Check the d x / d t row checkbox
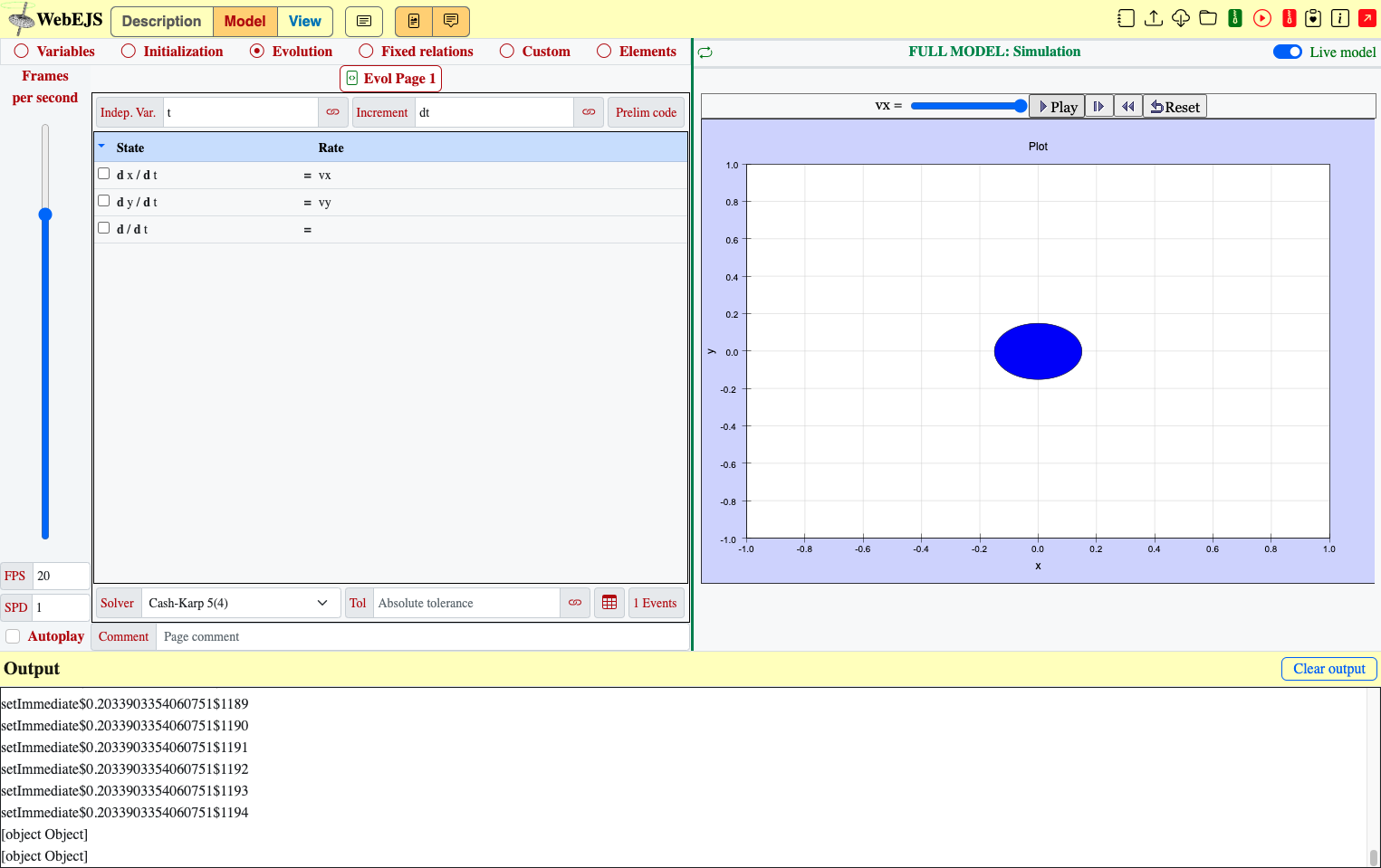The image size is (1381, 868). (x=103, y=174)
